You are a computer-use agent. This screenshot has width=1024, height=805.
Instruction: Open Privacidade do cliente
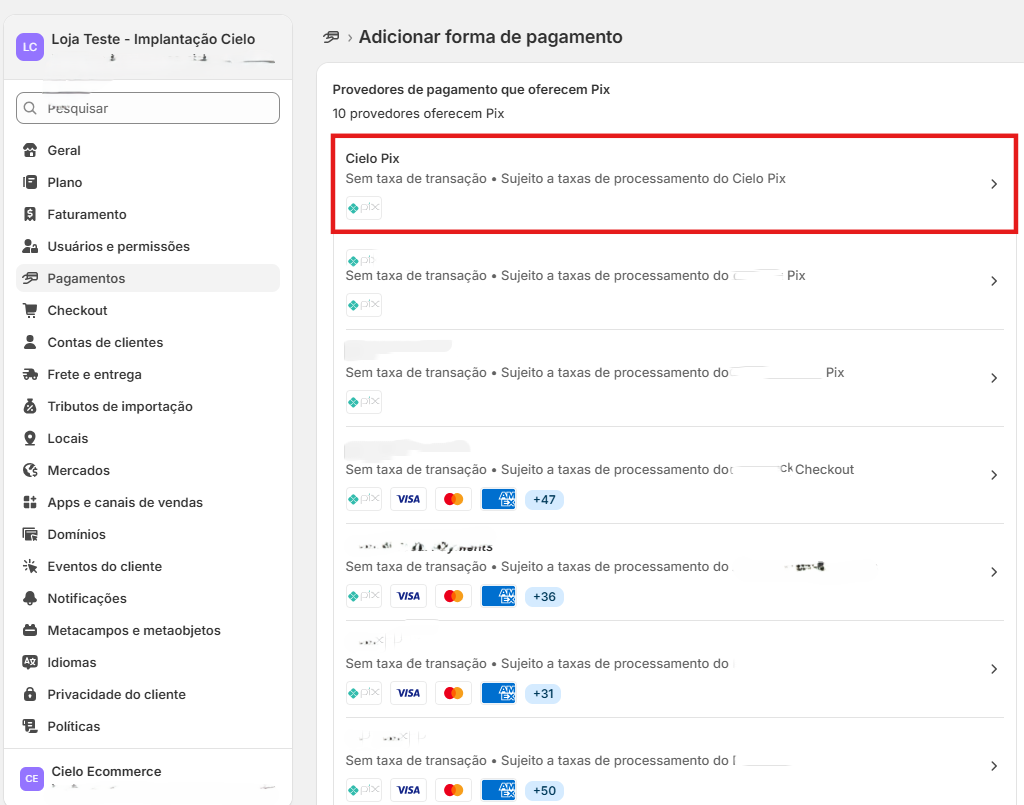tap(148, 694)
